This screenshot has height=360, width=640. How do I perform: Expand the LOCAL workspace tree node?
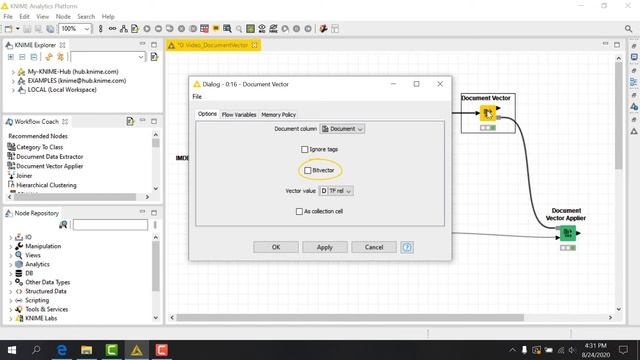(13, 90)
